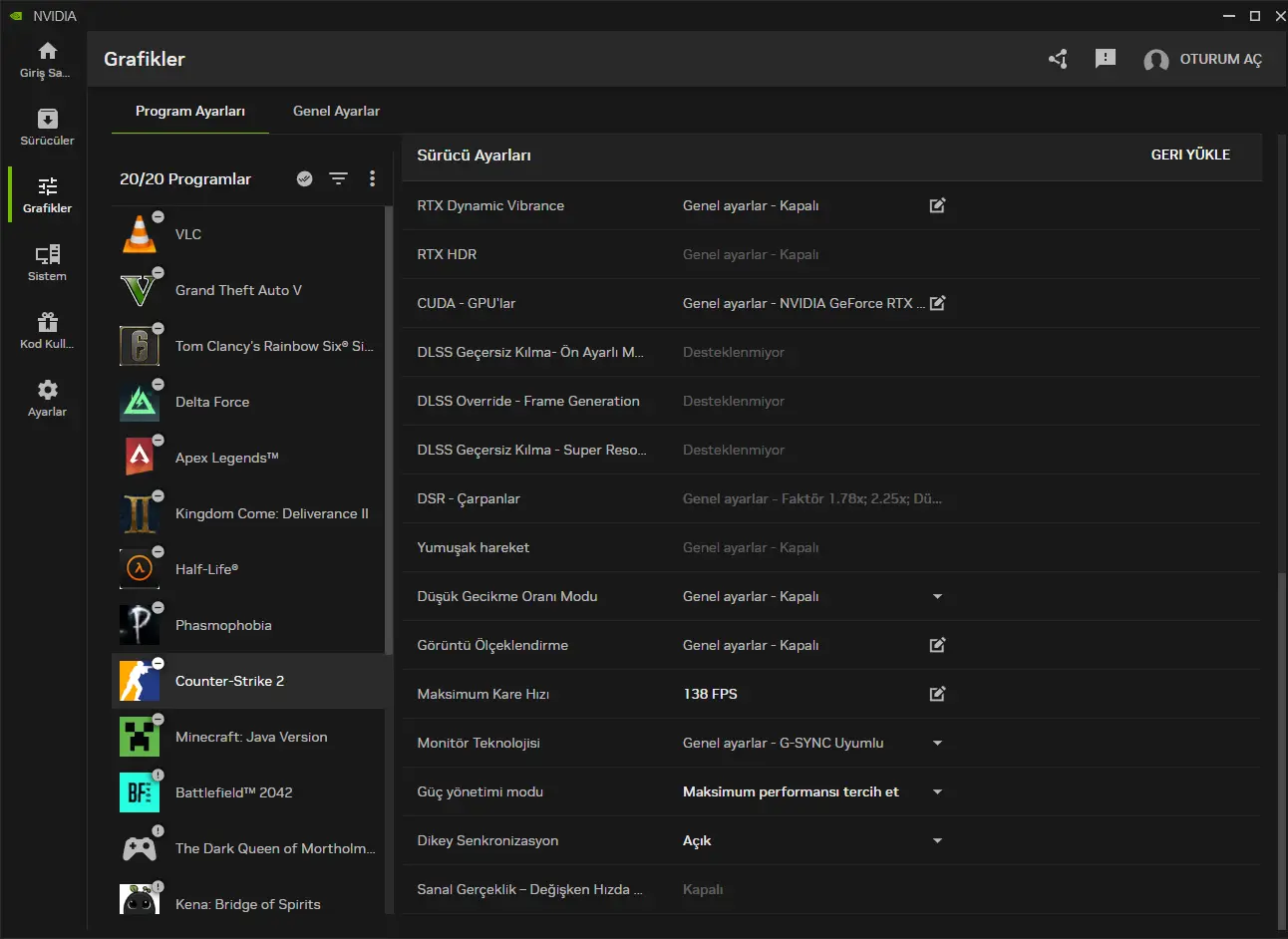Click the share icon in the header
The image size is (1288, 939).
1058,59
